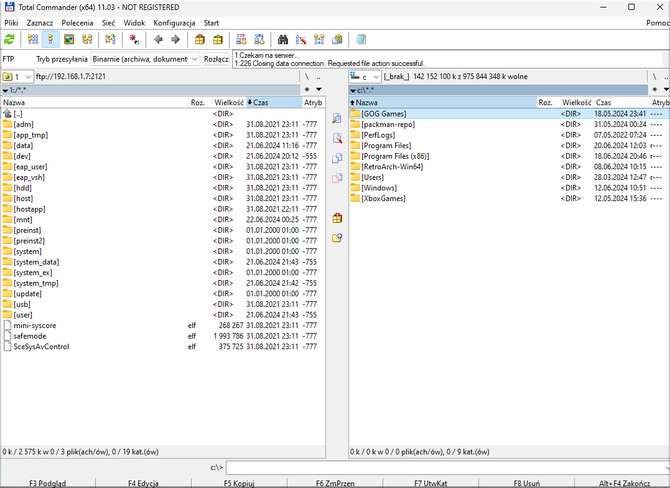670x488 pixels.
Task: Click the right panel c:\*.* path header
Action: pyautogui.click(x=498, y=90)
